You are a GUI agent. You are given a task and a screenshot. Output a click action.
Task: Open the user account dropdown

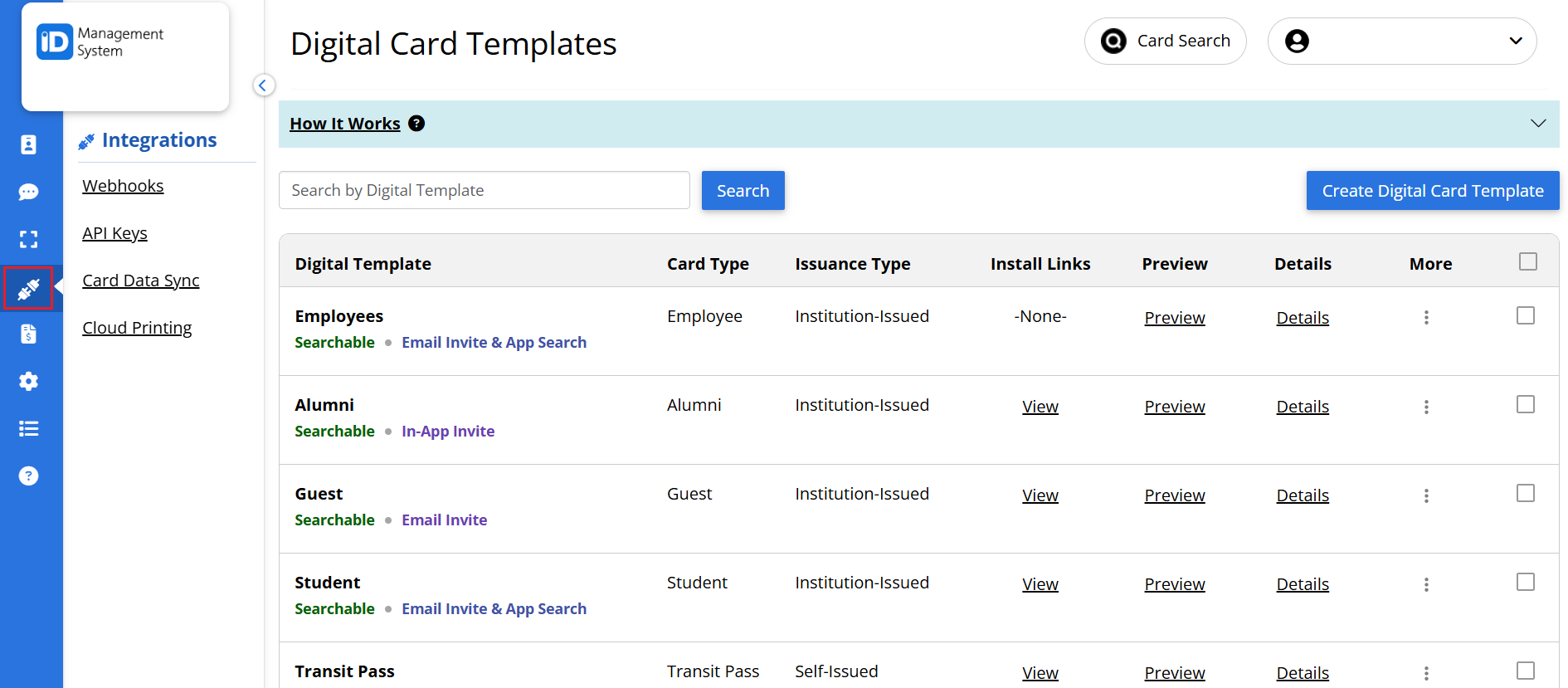tap(1401, 41)
